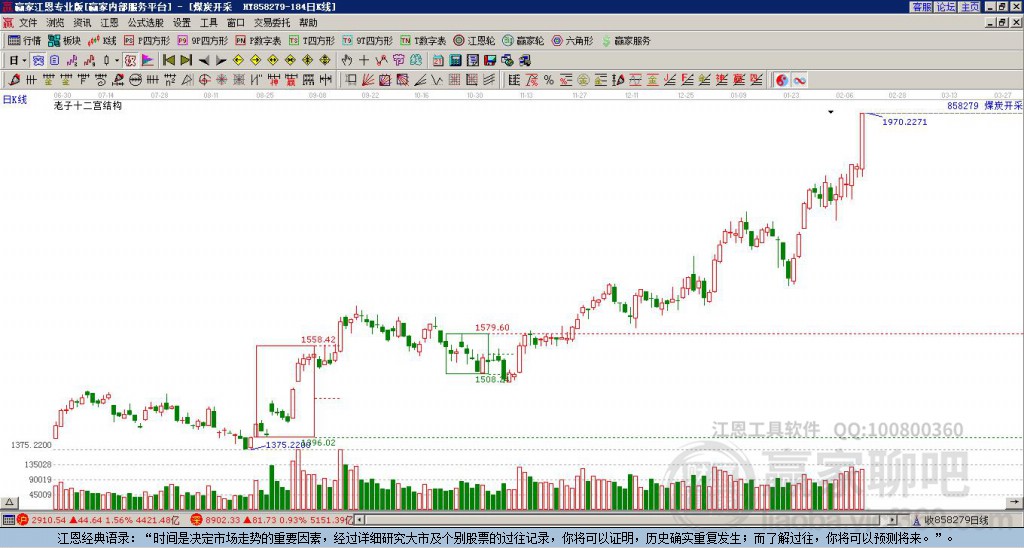1024x548 pixels.
Task: Click the calendar icon
Action: coord(438,60)
